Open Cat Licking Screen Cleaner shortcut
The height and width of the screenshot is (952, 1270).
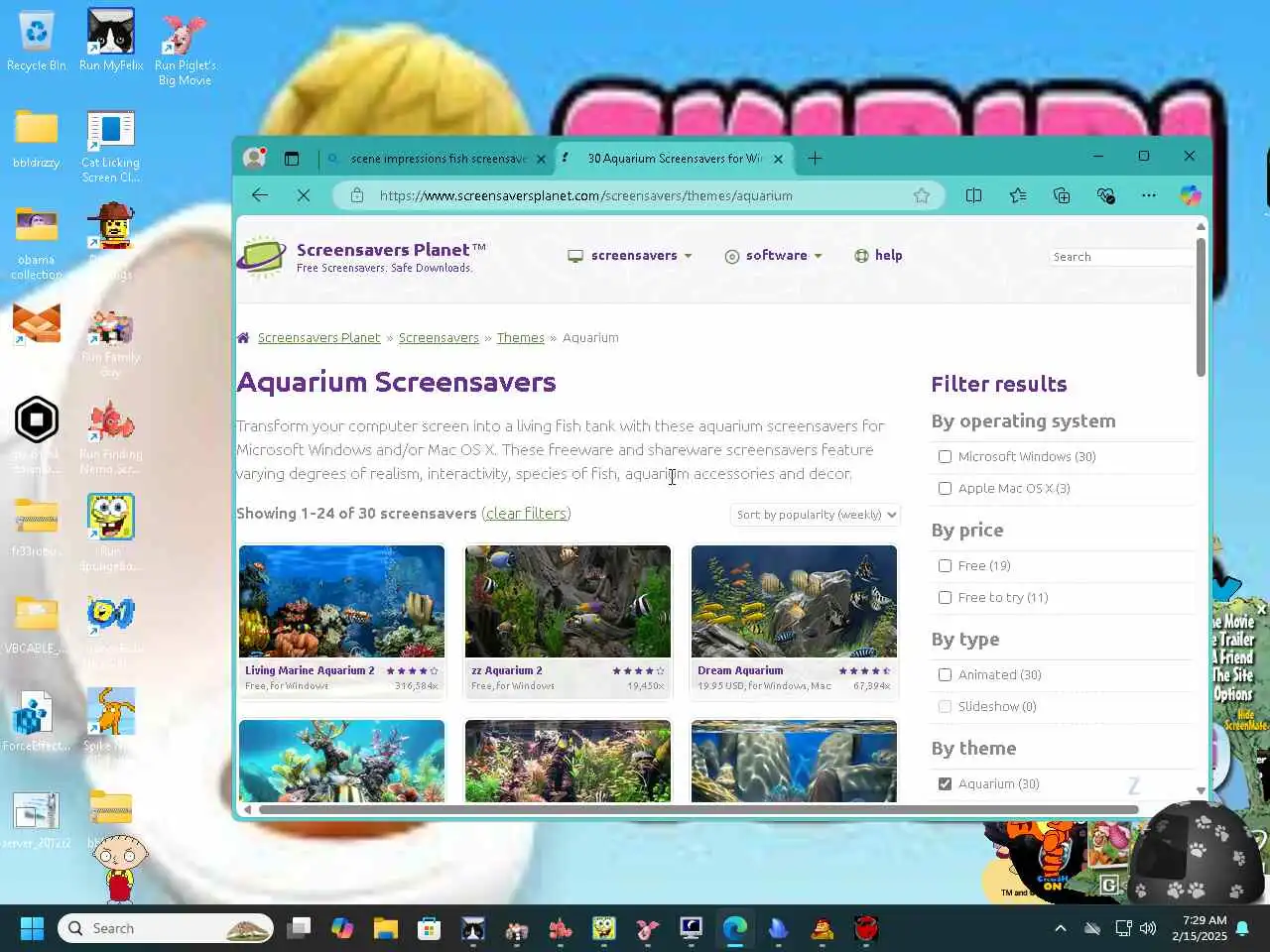(111, 147)
